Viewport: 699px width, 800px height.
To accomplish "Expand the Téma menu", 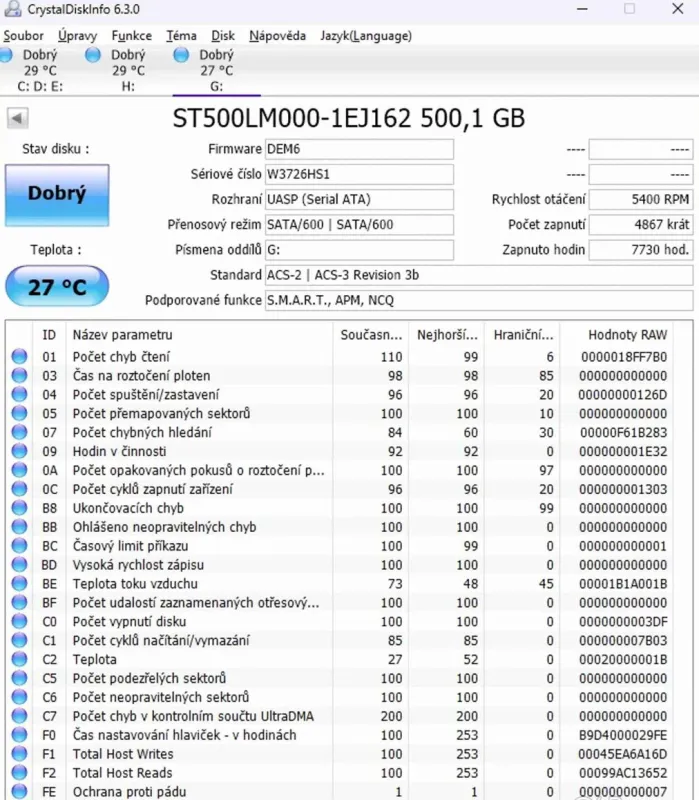I will click(x=181, y=36).
